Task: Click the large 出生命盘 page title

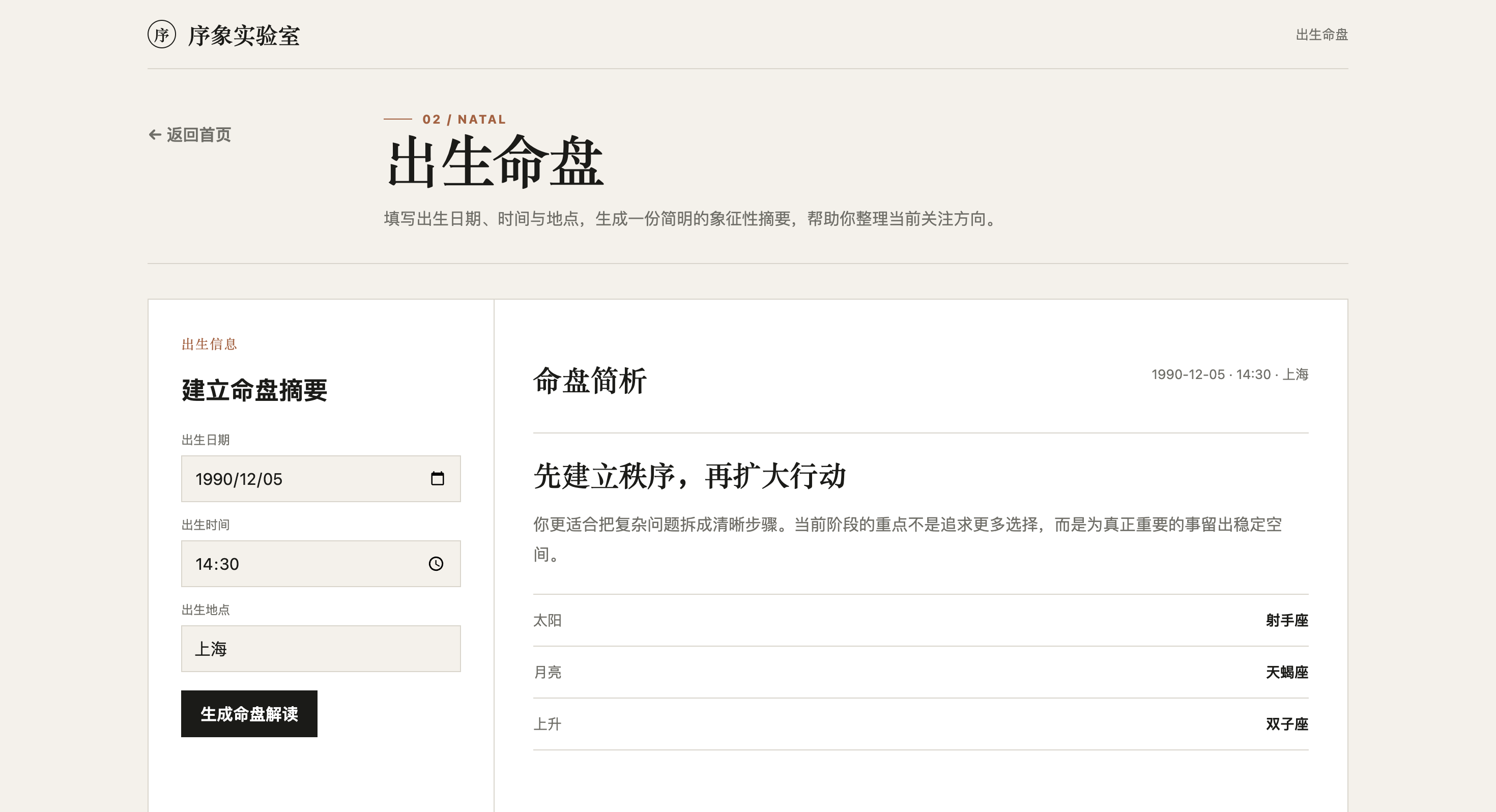Action: (496, 161)
